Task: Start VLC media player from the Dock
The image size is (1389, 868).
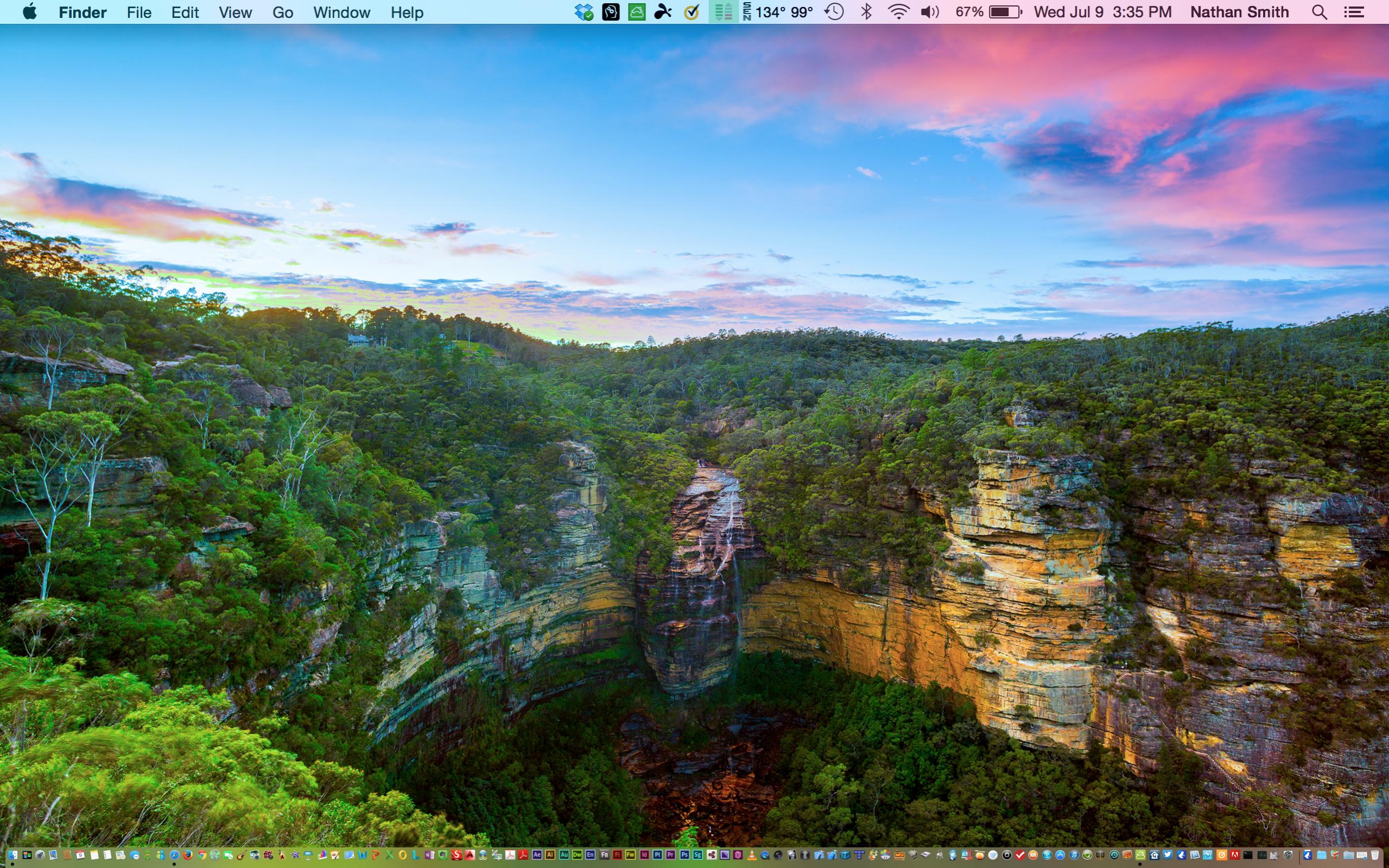Action: (x=752, y=856)
